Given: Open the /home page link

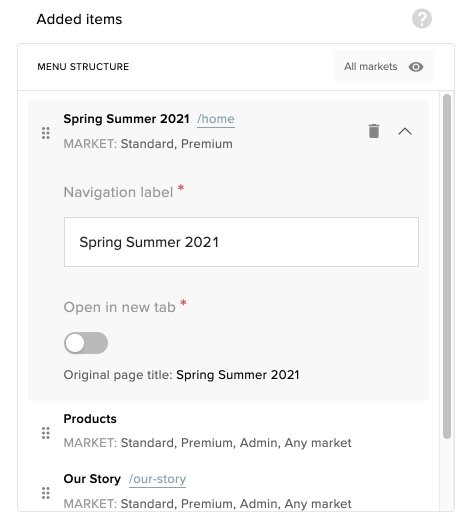Looking at the screenshot, I should tap(216, 119).
